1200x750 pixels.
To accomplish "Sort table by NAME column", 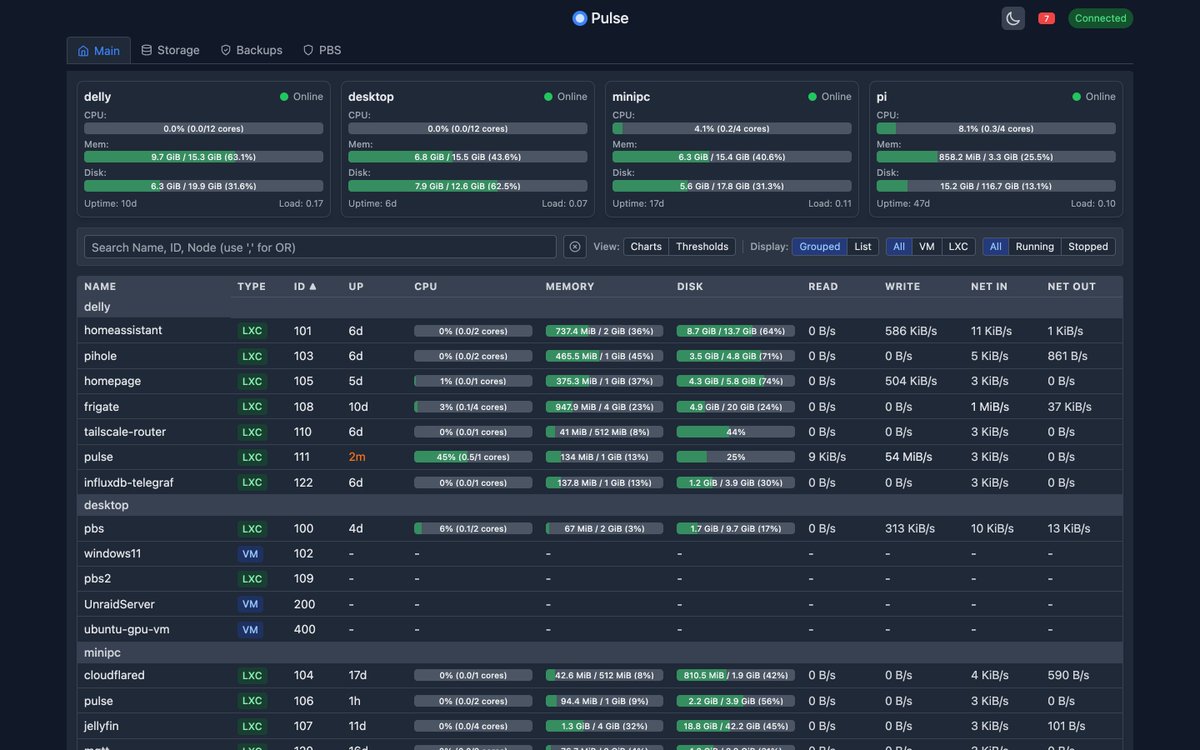I will tap(100, 287).
